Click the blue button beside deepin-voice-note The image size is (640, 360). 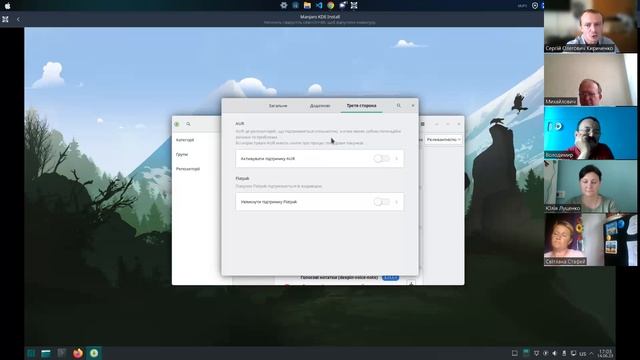tap(390, 278)
